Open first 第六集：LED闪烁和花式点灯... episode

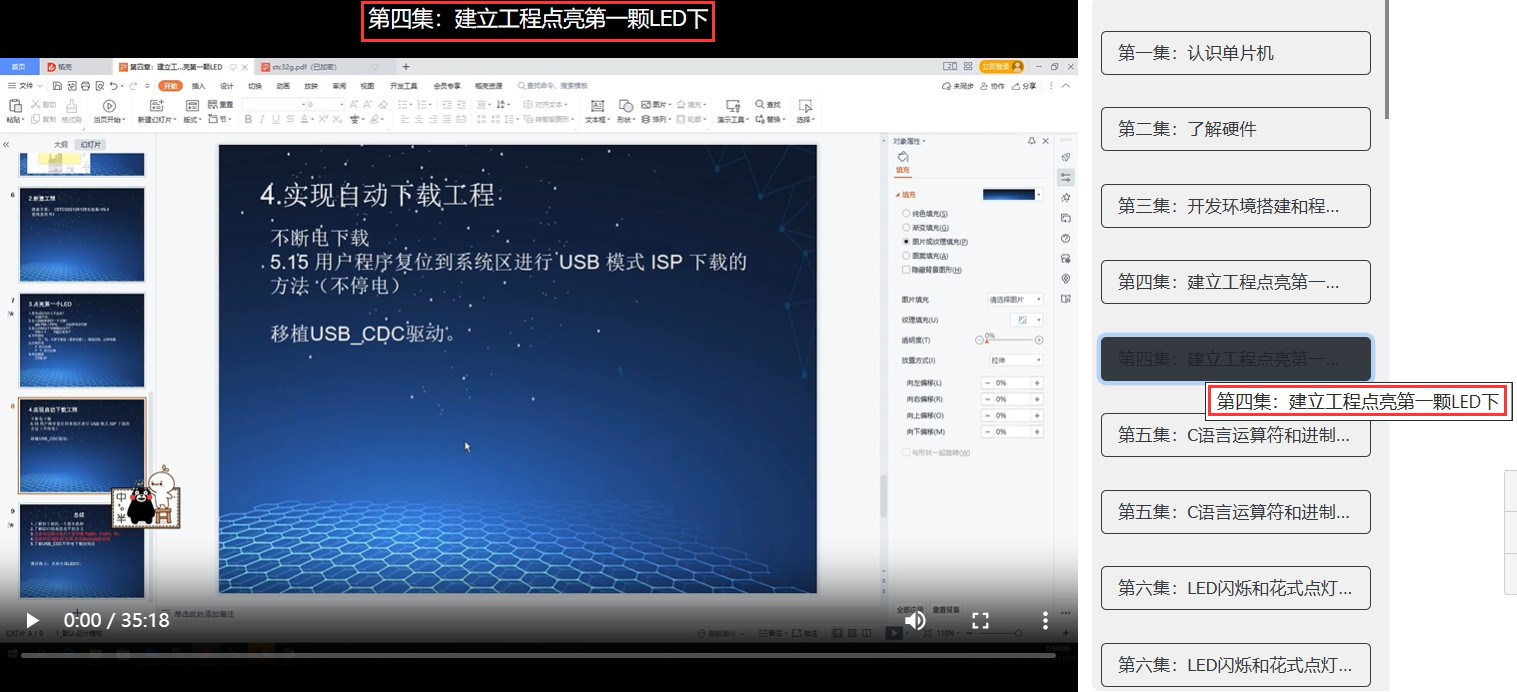pyautogui.click(x=1235, y=588)
